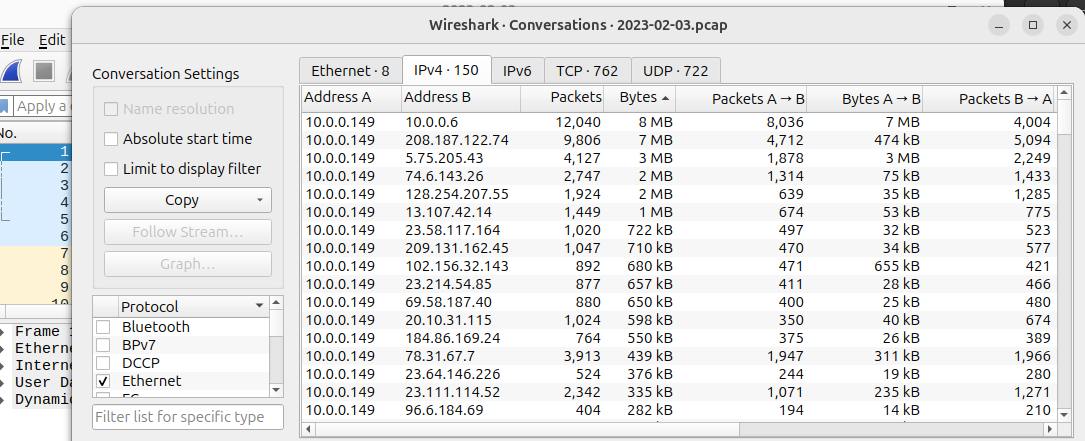Click the stop capture square icon
1085x441 pixels.
click(44, 71)
